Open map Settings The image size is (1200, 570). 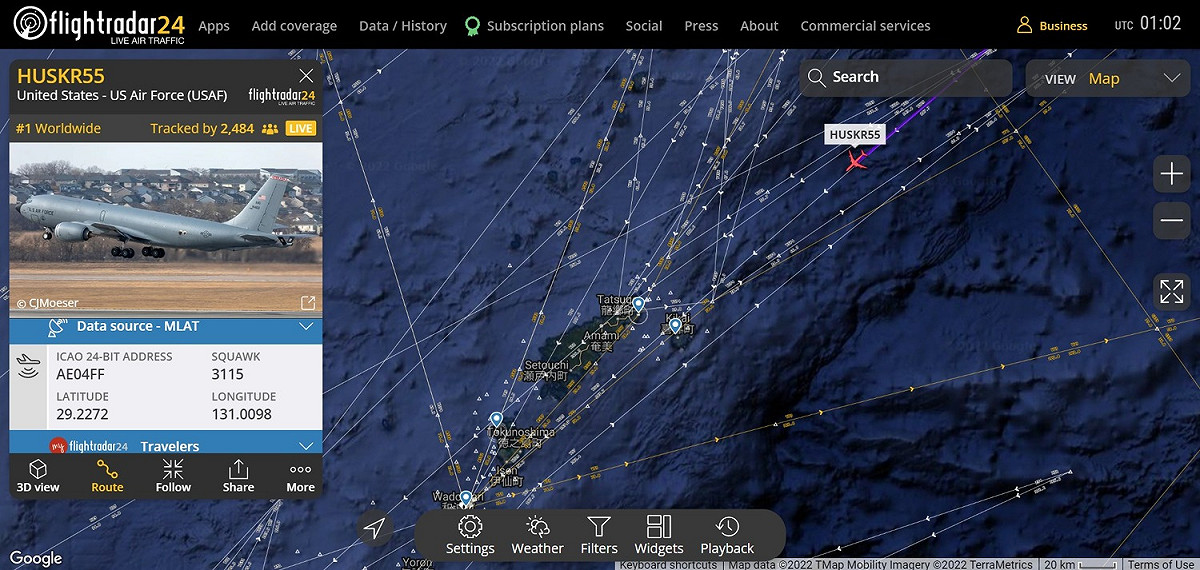click(470, 536)
